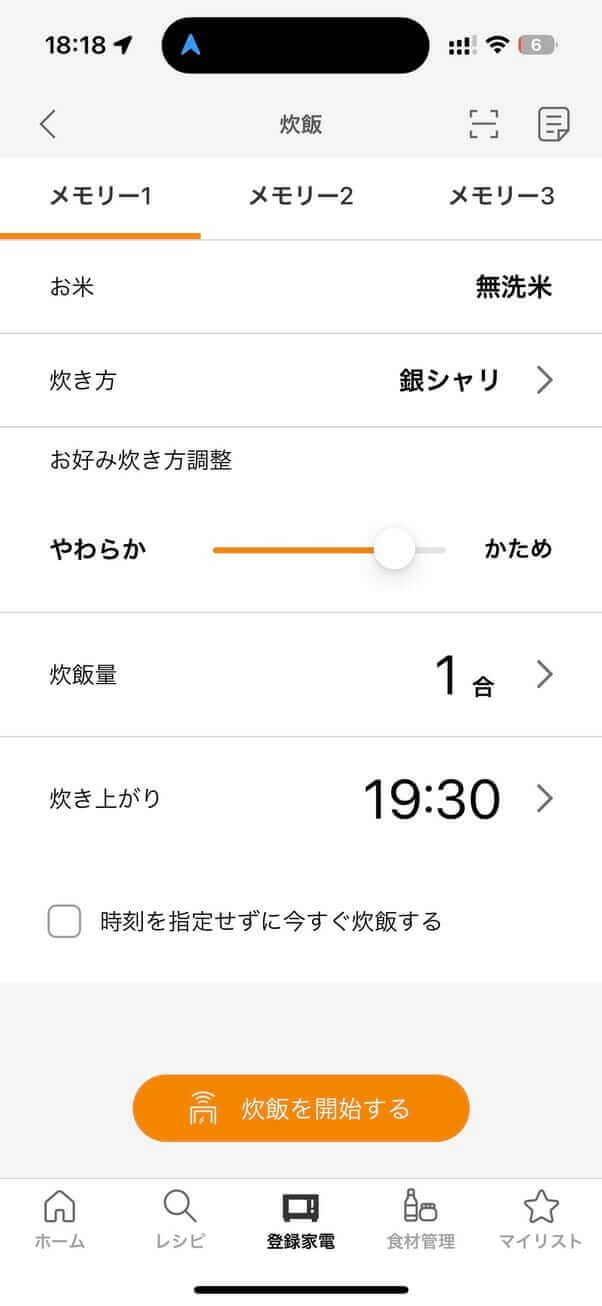Viewport: 602px width, 1306px height.
Task: Open the rice amount (炊飯量) selector
Action: click(545, 674)
